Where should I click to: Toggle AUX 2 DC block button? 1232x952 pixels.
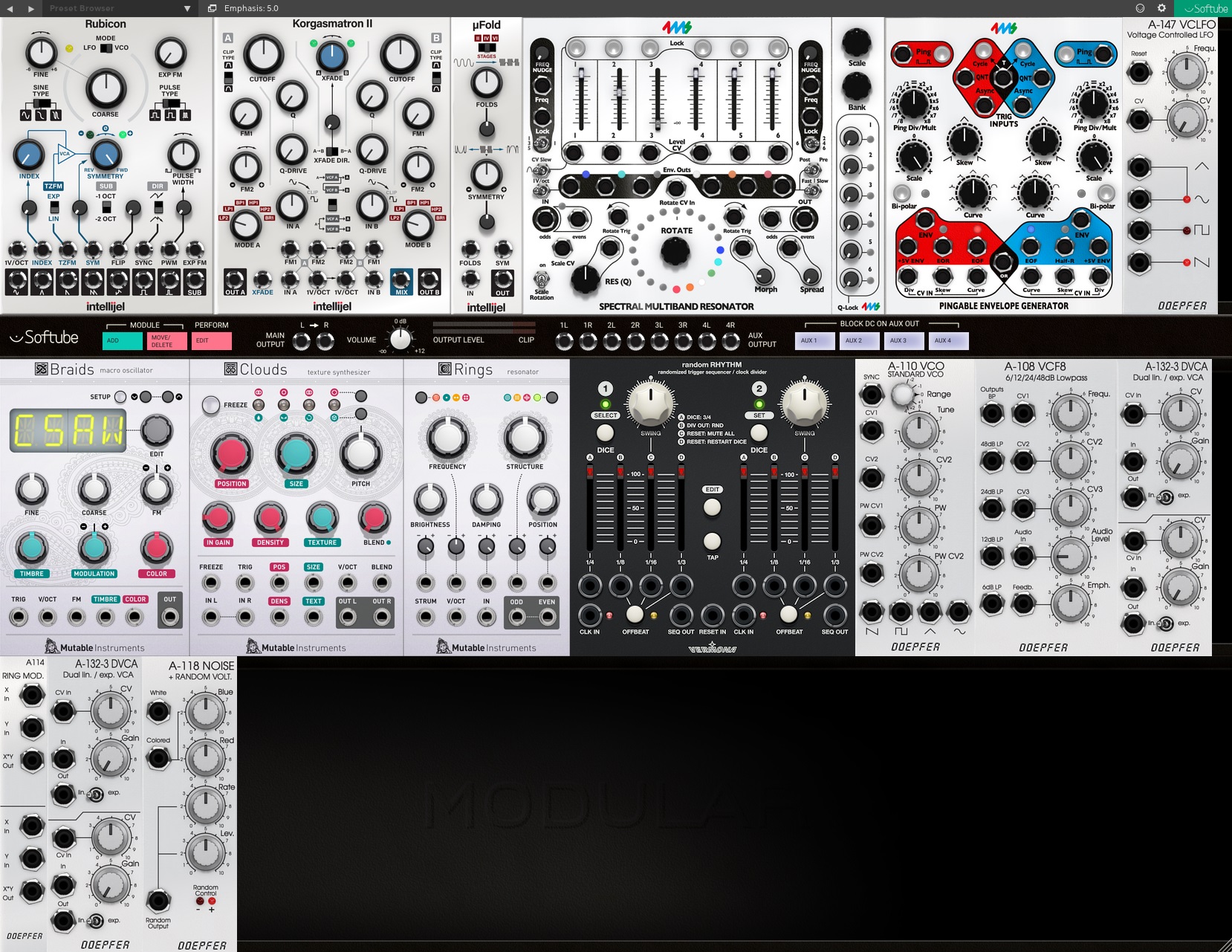click(860, 340)
